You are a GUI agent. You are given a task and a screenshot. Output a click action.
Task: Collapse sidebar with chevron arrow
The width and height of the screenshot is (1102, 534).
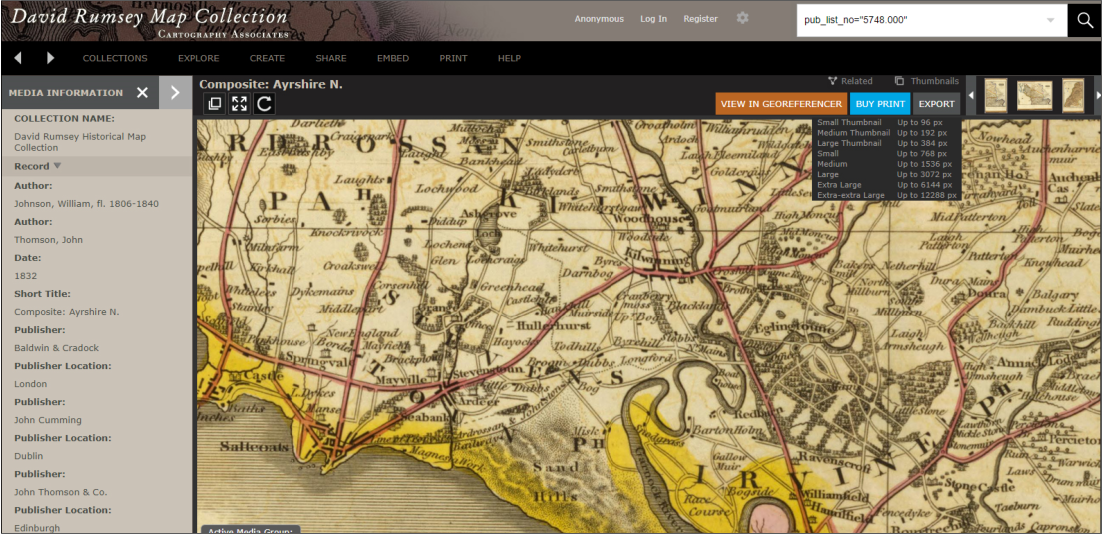point(175,93)
